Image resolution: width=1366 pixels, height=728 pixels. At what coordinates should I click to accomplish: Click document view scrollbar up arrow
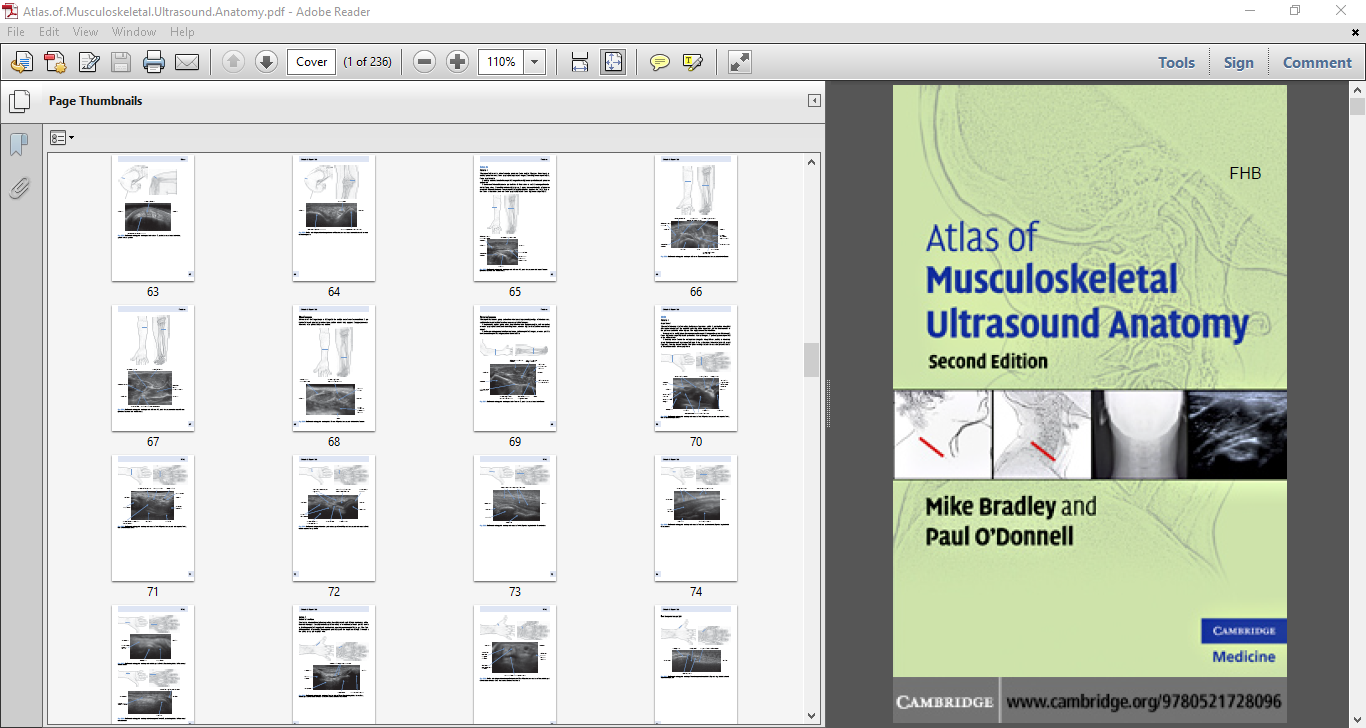tap(1357, 90)
